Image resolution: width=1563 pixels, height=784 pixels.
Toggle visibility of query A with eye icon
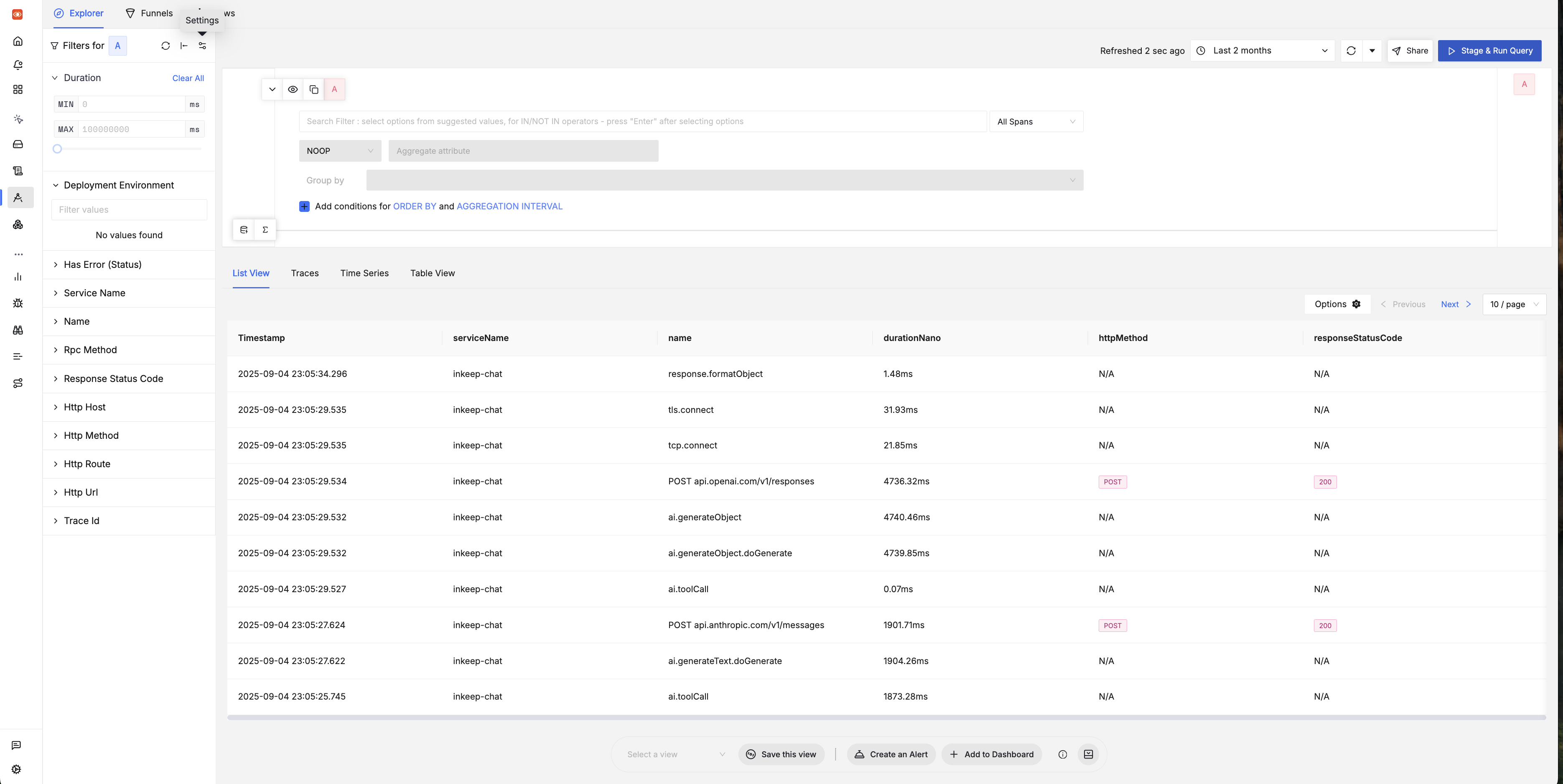[293, 89]
